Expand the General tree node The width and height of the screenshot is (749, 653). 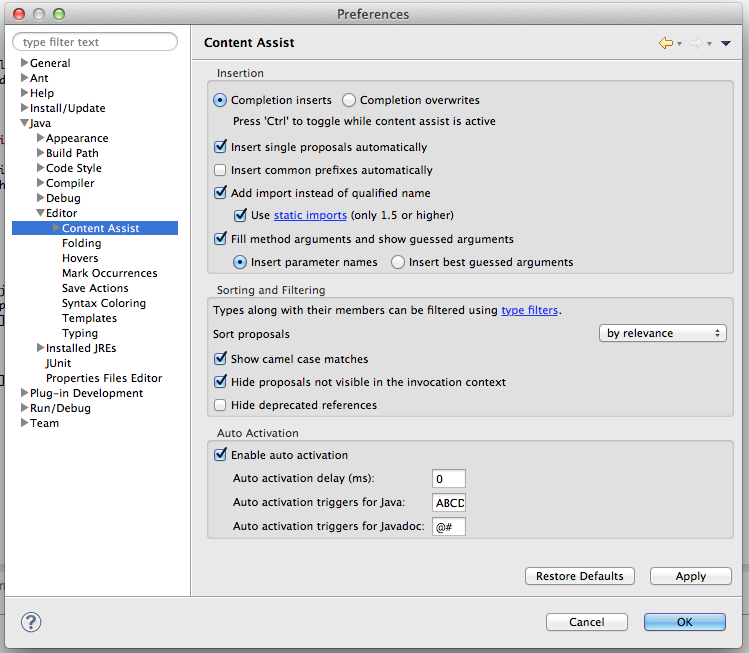pyautogui.click(x=24, y=62)
